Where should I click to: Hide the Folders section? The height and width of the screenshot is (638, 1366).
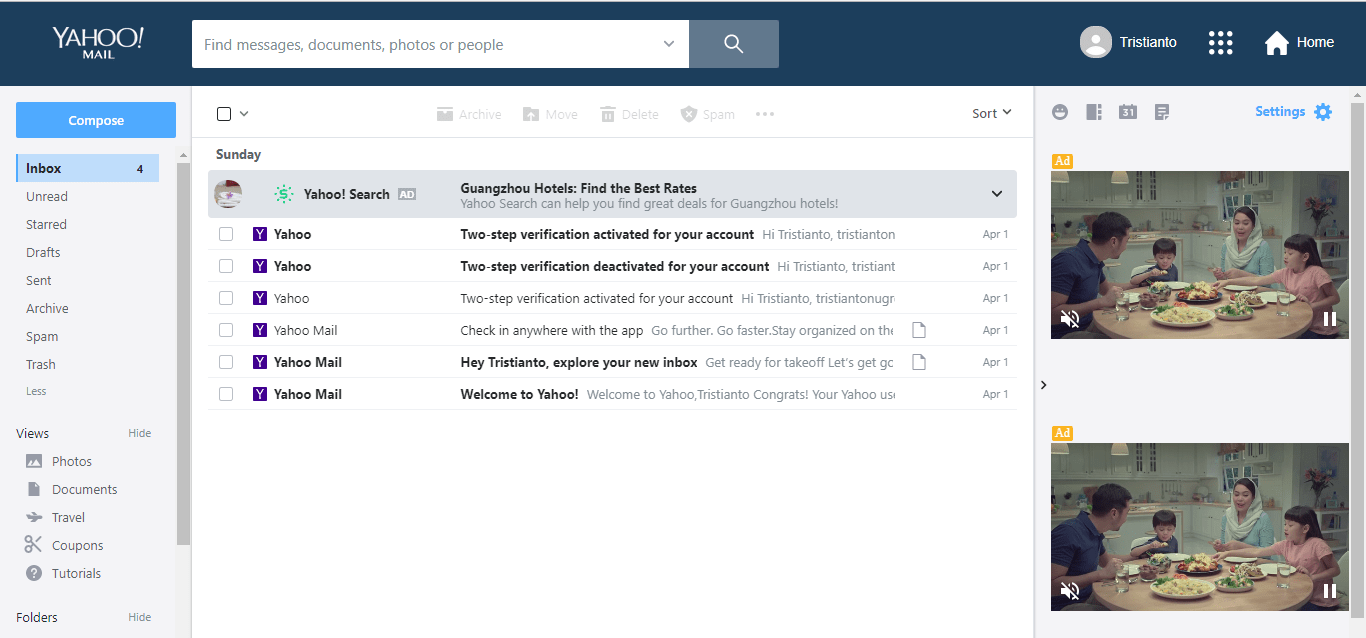click(x=140, y=617)
